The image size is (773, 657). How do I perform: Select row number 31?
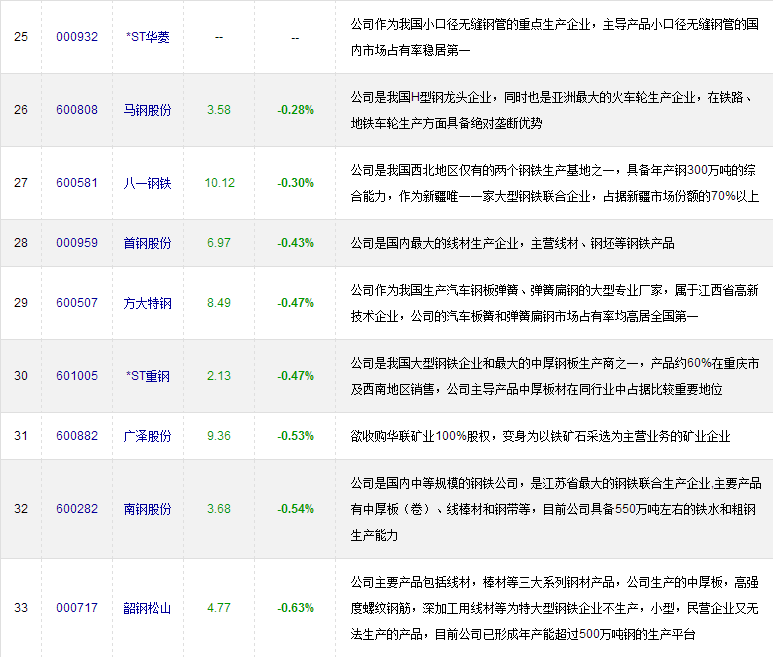point(21,436)
